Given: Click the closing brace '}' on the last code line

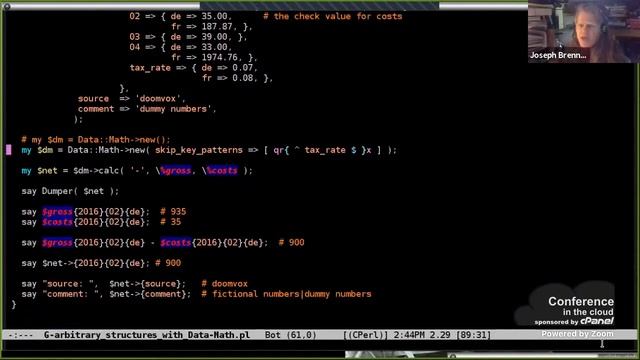Looking at the screenshot, I should tap(14, 304).
